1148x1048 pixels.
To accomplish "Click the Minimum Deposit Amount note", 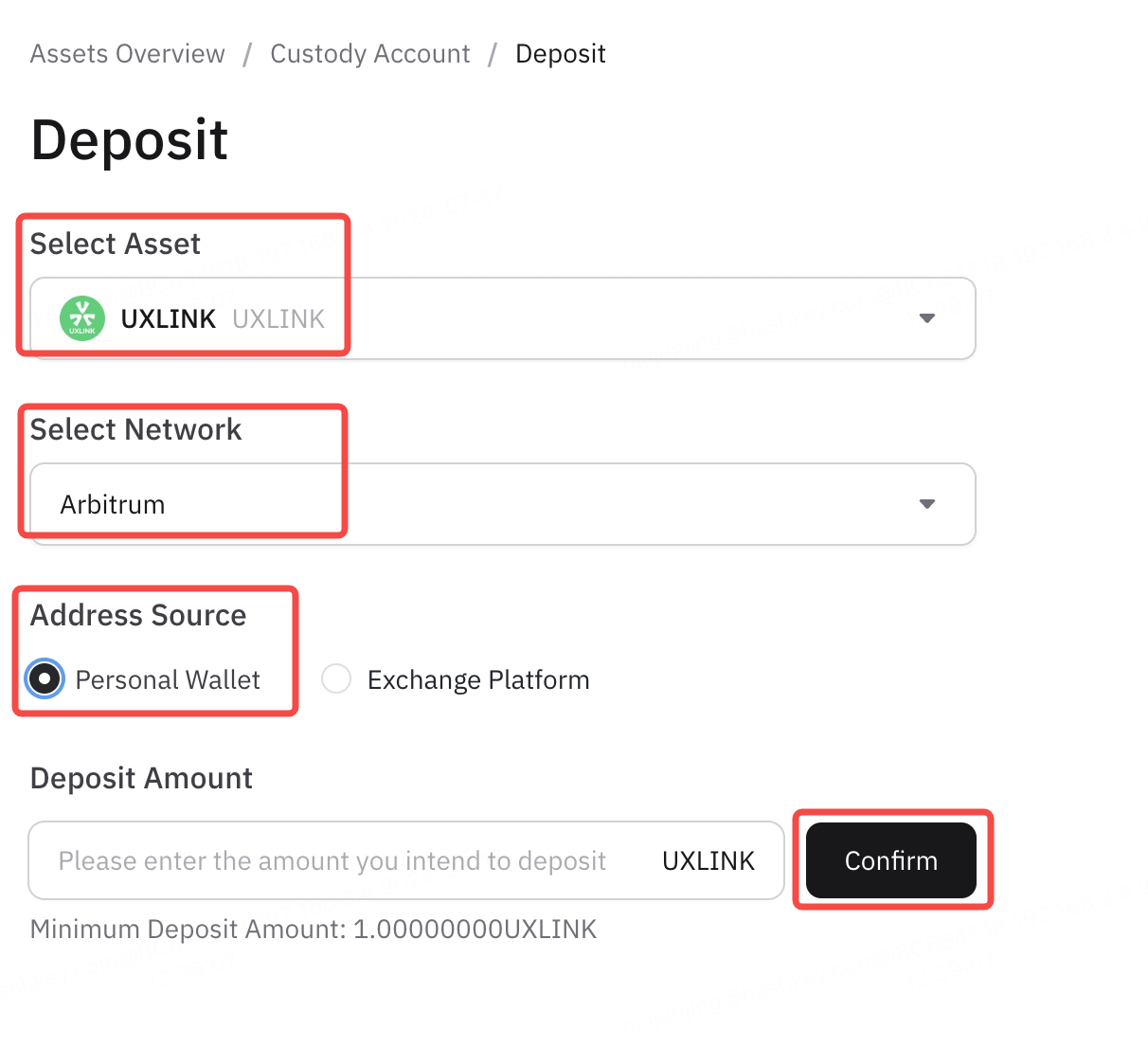I will (x=314, y=930).
